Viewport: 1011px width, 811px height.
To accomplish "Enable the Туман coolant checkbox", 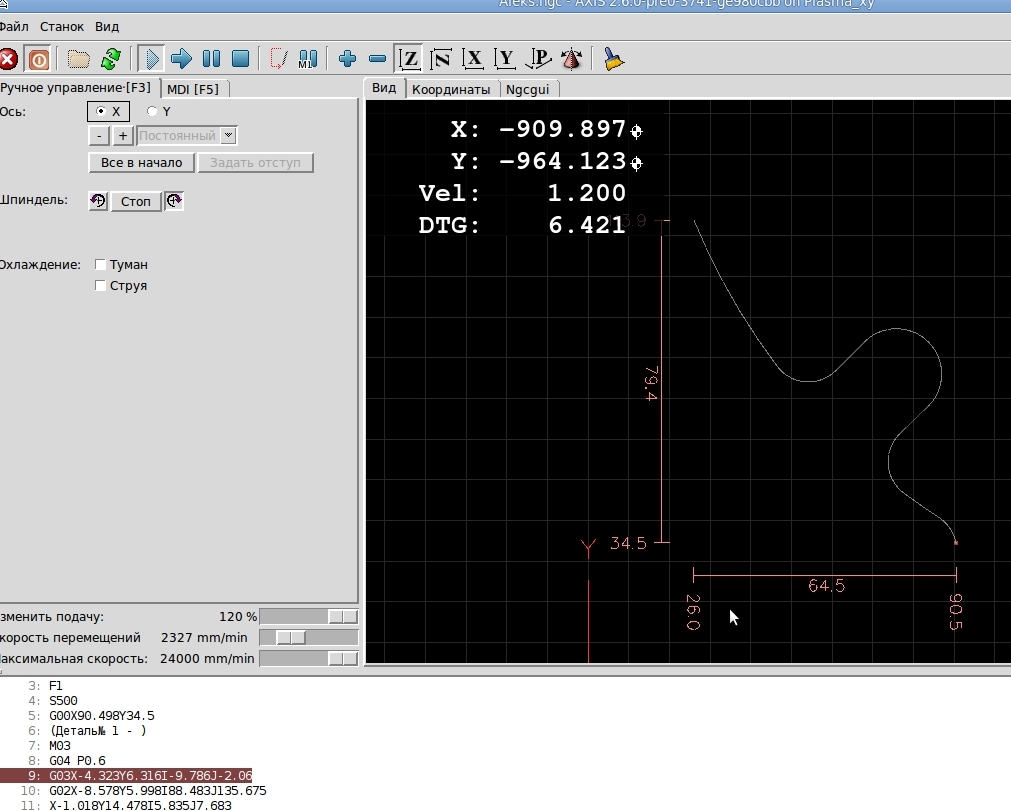I will coord(100,265).
